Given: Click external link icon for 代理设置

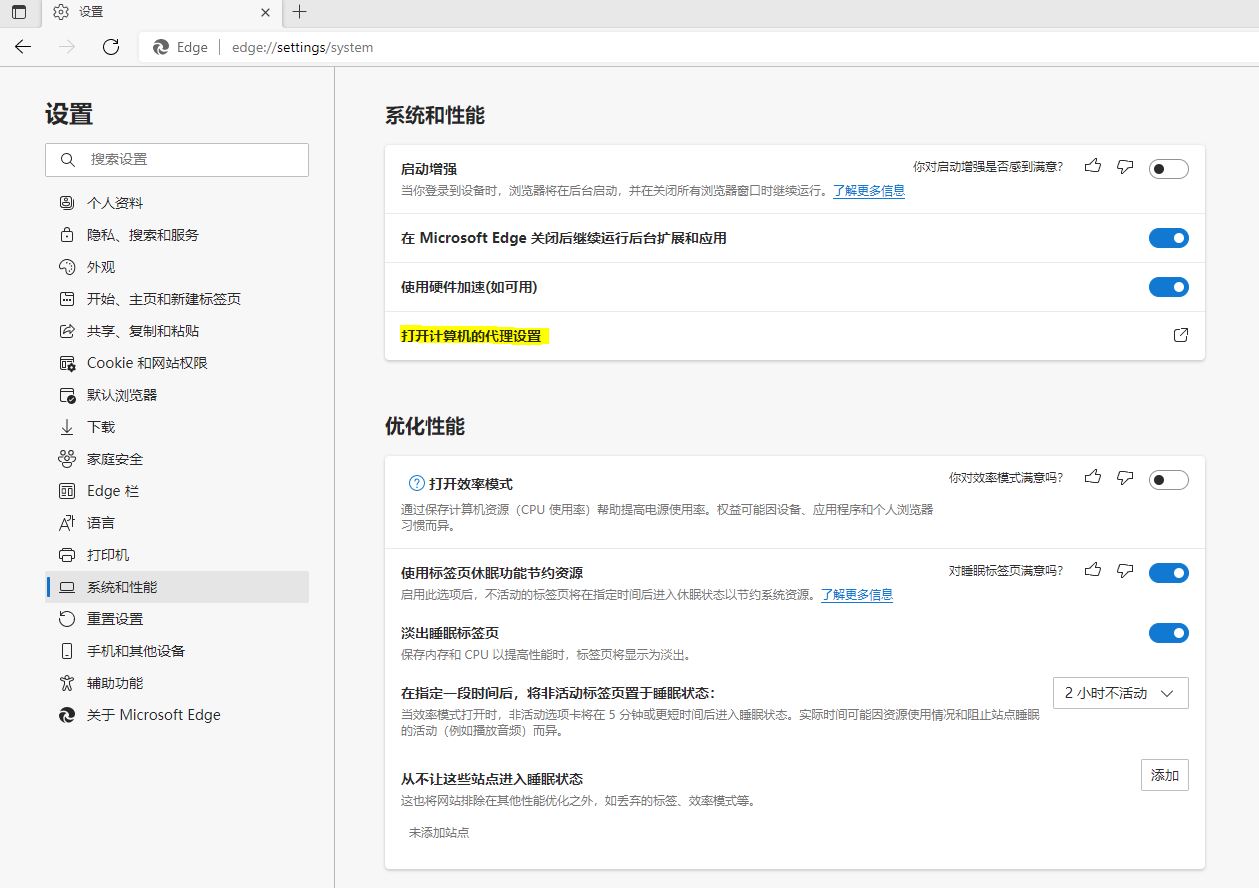Looking at the screenshot, I should (1180, 335).
